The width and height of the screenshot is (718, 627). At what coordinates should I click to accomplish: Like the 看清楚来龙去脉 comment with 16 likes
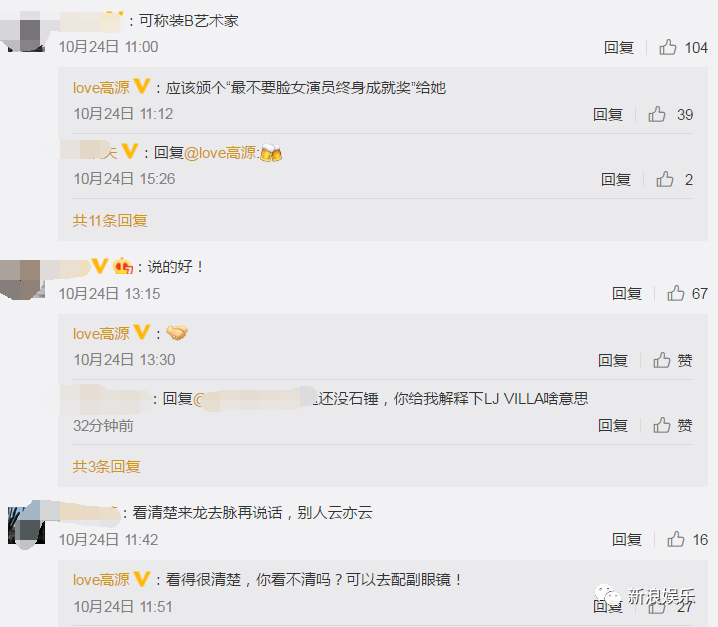coord(675,540)
